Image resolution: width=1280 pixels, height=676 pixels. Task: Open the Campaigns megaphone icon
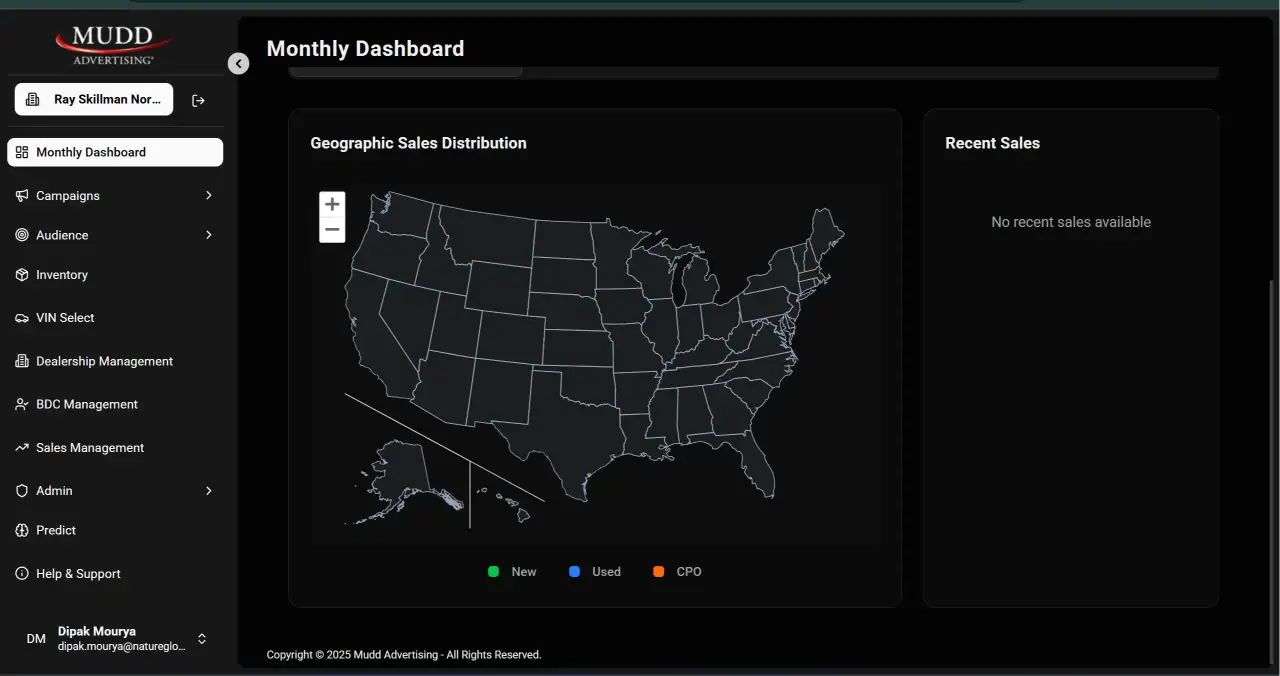coord(22,195)
